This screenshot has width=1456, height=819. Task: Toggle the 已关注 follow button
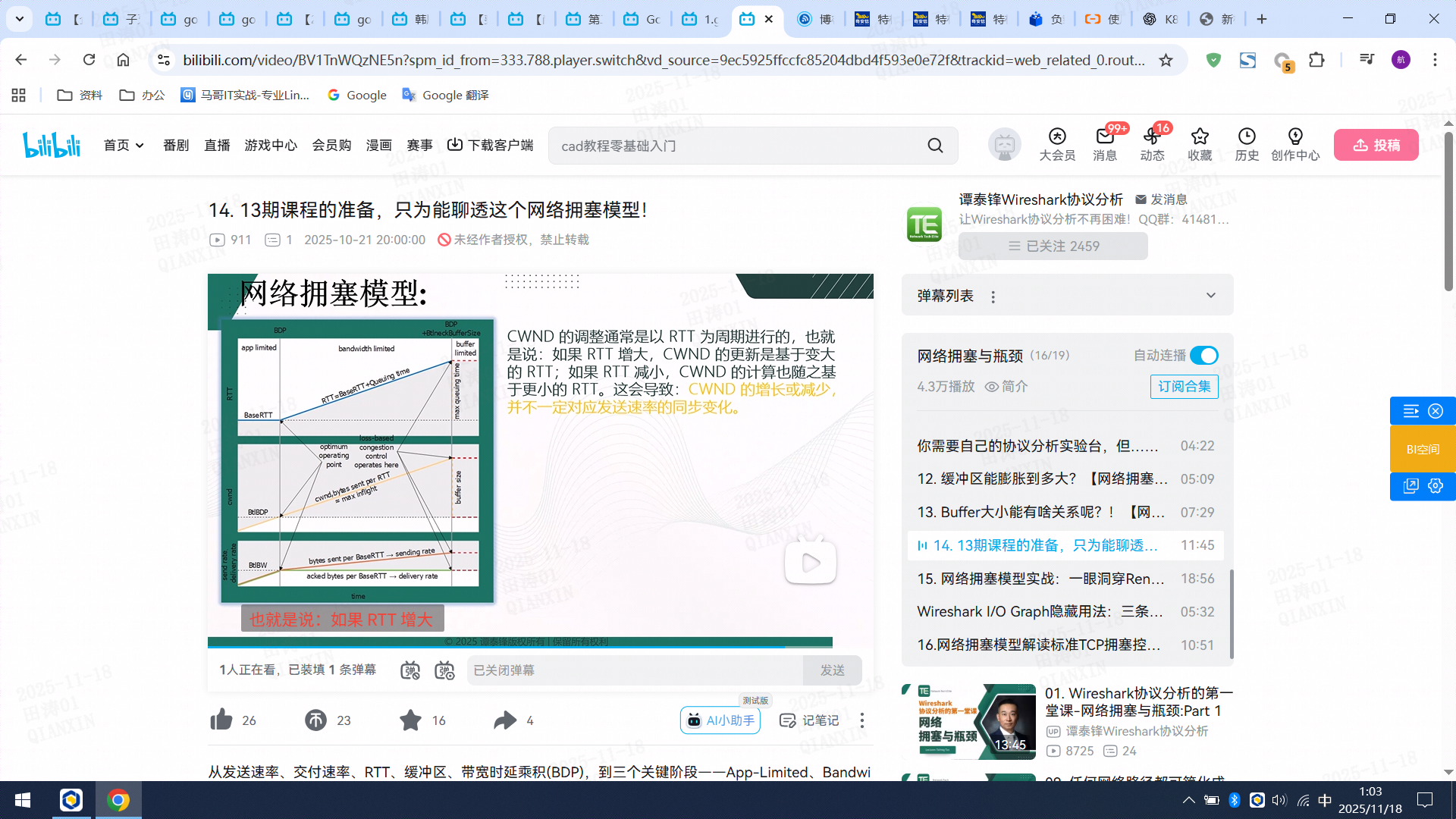pos(1053,246)
